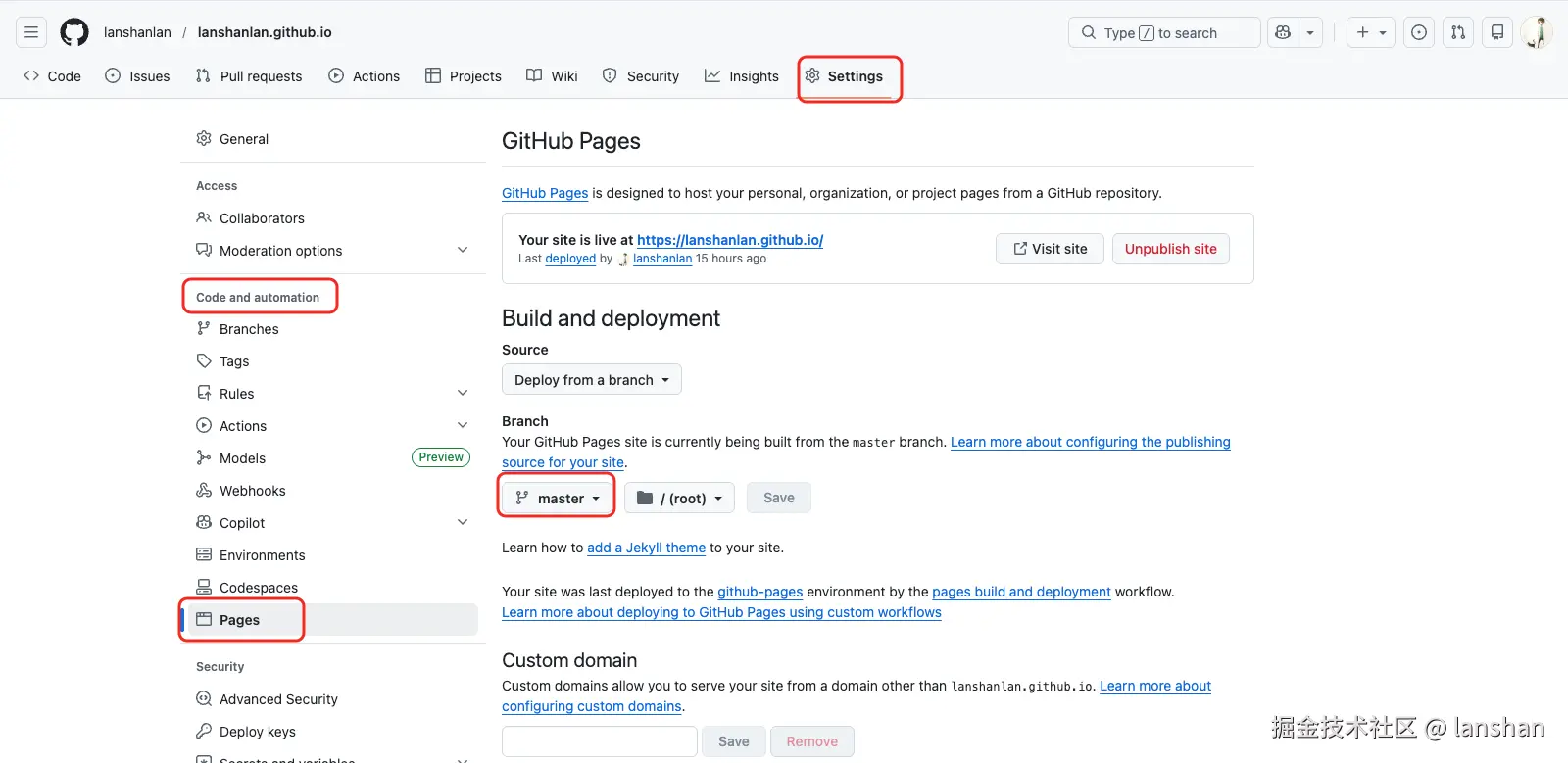Open the hamburger navigation menu
This screenshot has height=763, width=1568.
point(31,32)
